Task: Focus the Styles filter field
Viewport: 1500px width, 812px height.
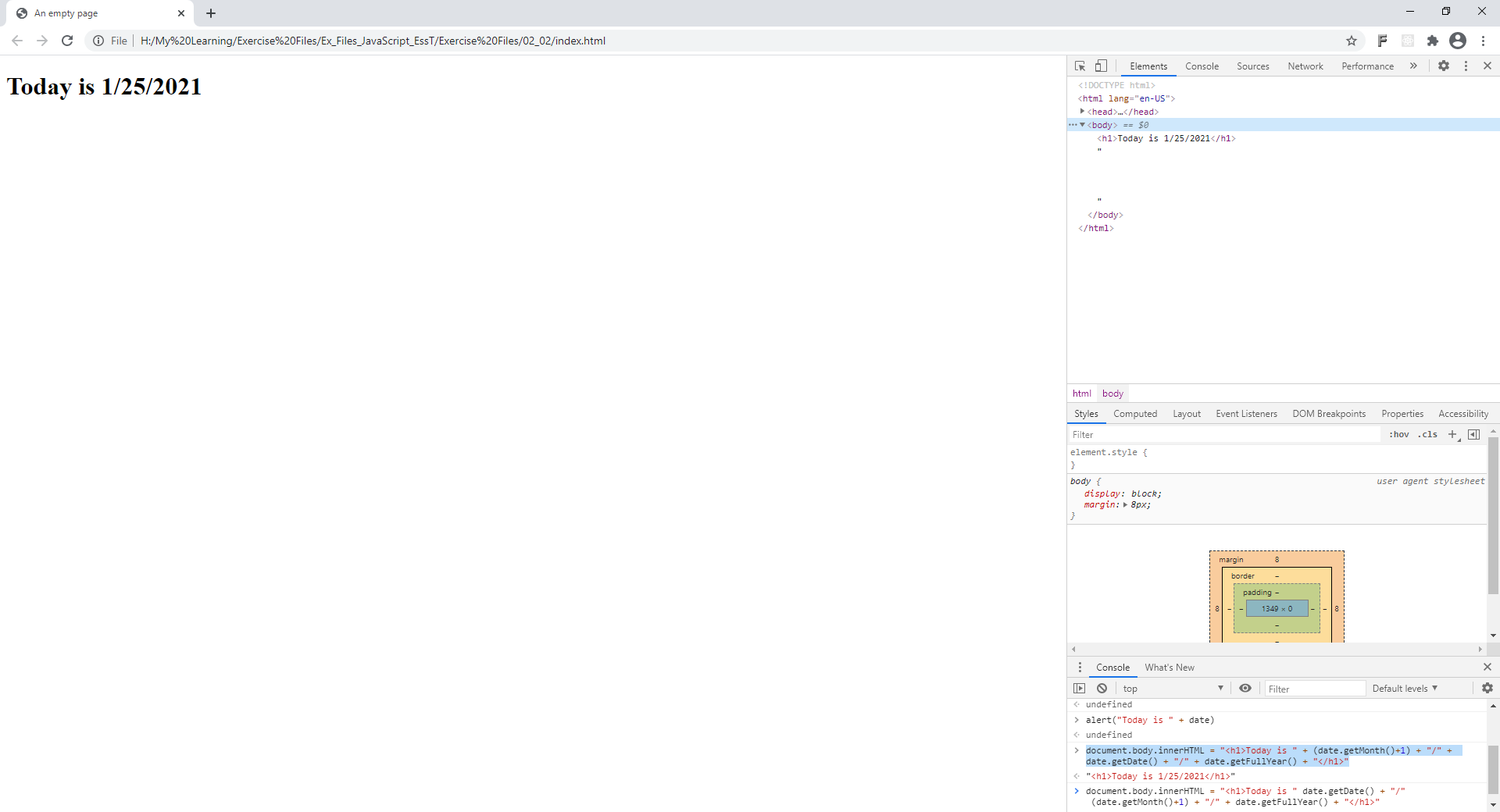Action: point(1224,435)
